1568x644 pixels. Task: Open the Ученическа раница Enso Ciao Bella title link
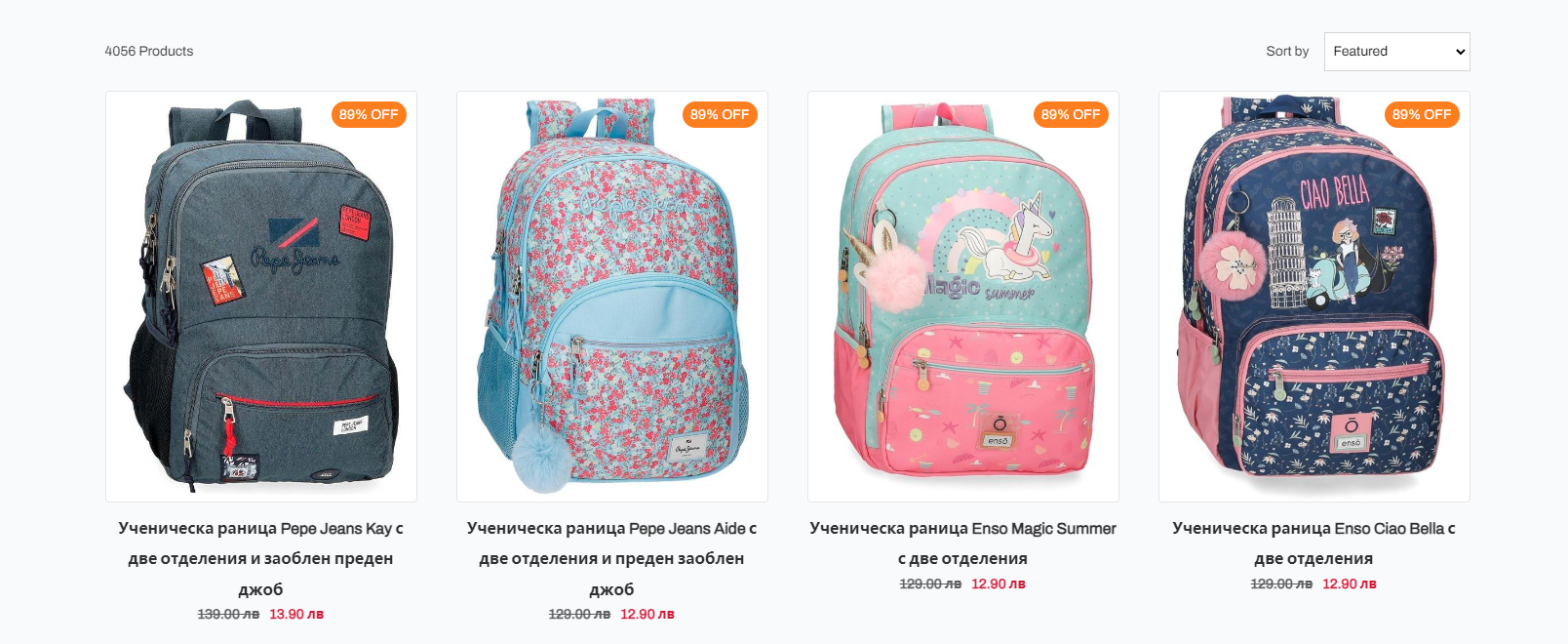[1314, 543]
